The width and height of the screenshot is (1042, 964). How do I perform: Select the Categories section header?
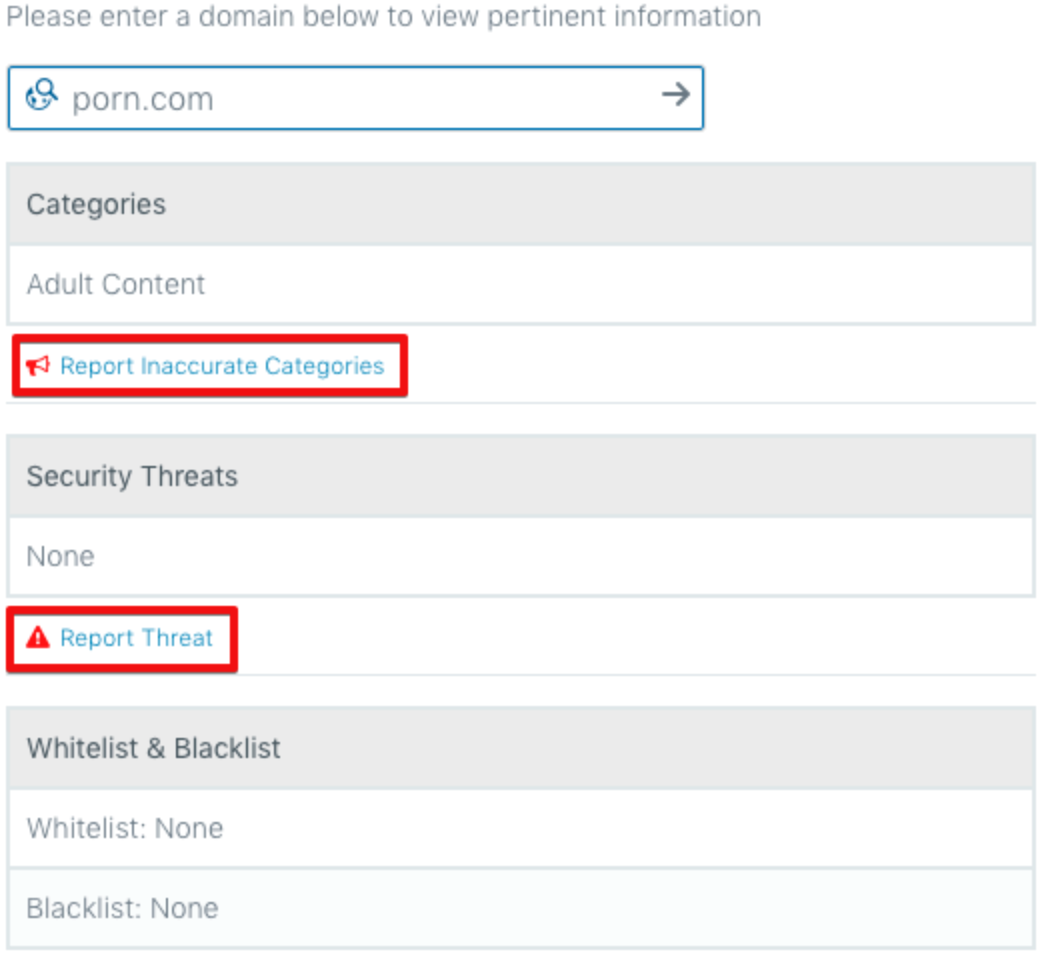click(521, 205)
